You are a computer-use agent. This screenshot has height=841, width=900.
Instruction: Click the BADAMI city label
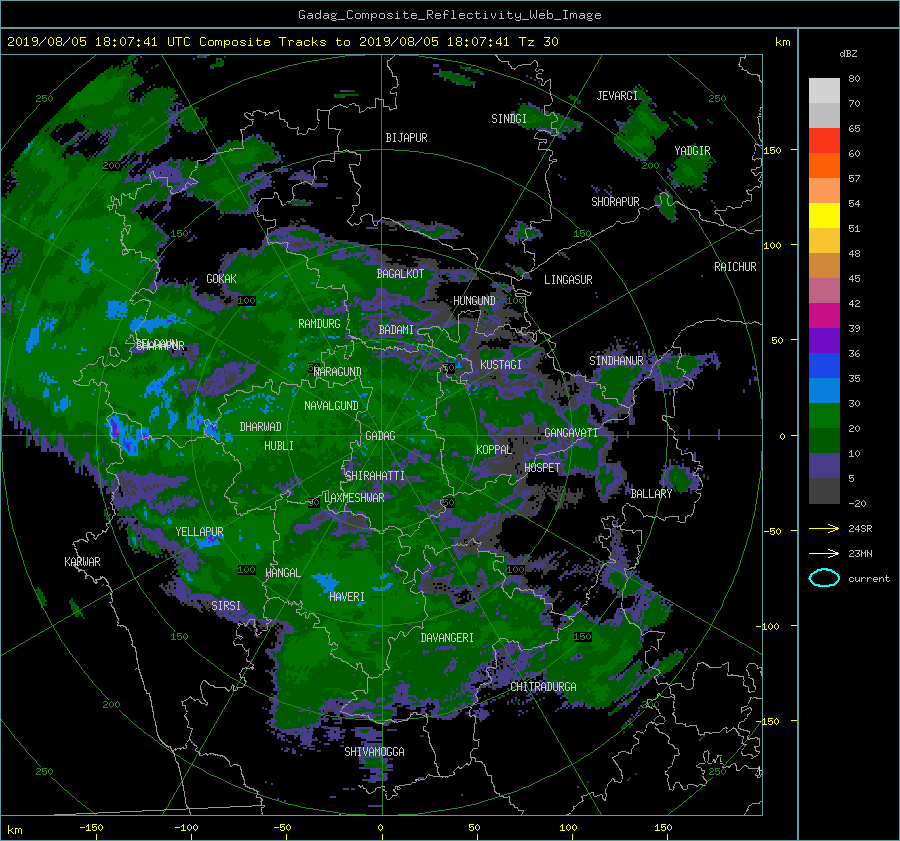(x=396, y=330)
